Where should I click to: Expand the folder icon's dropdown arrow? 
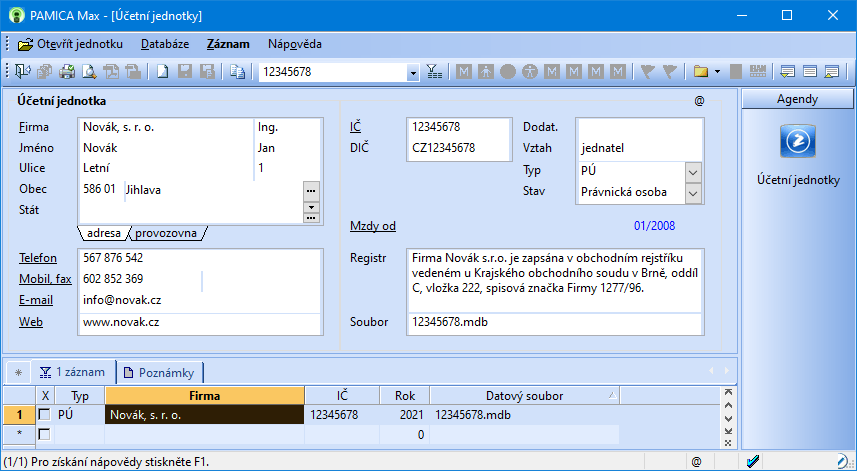[x=717, y=72]
